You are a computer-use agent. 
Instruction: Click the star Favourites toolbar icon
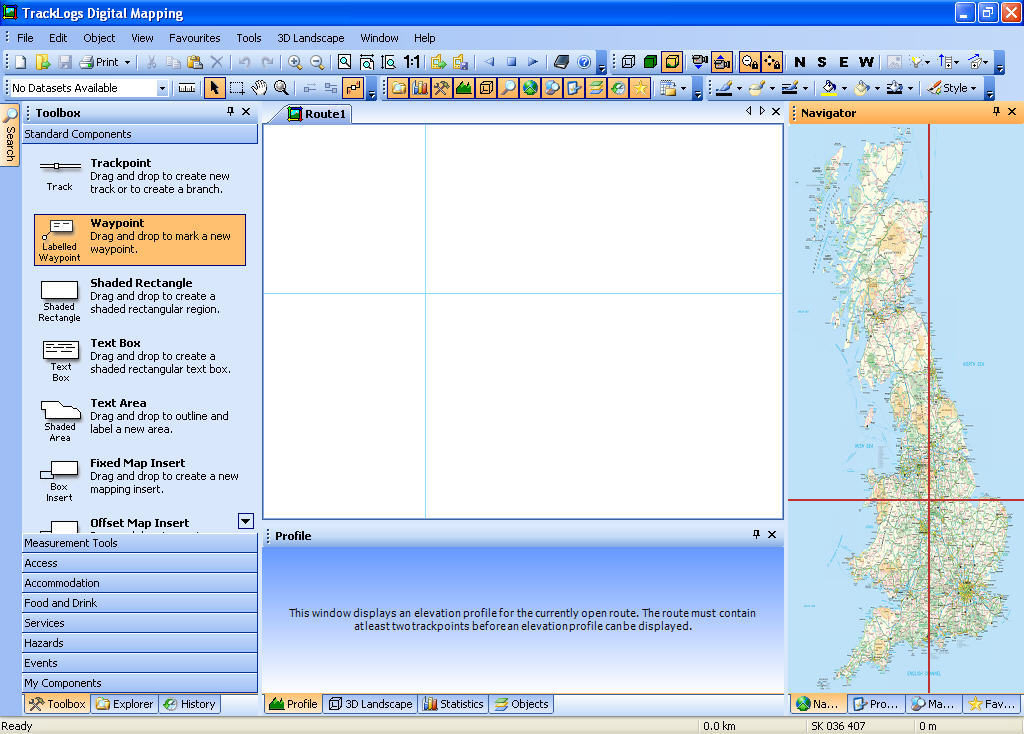640,88
